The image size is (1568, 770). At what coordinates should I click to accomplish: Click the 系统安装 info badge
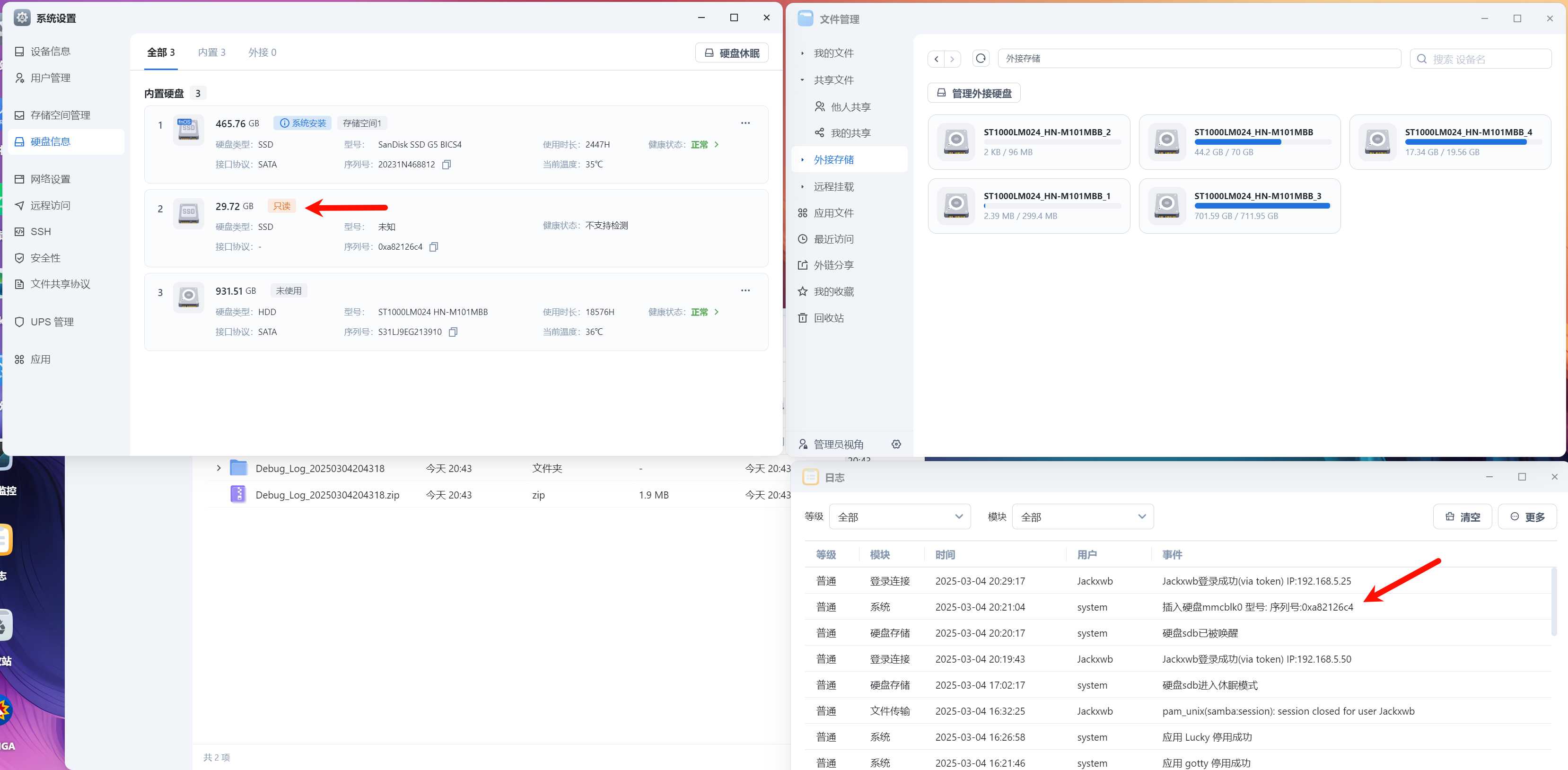tap(303, 123)
